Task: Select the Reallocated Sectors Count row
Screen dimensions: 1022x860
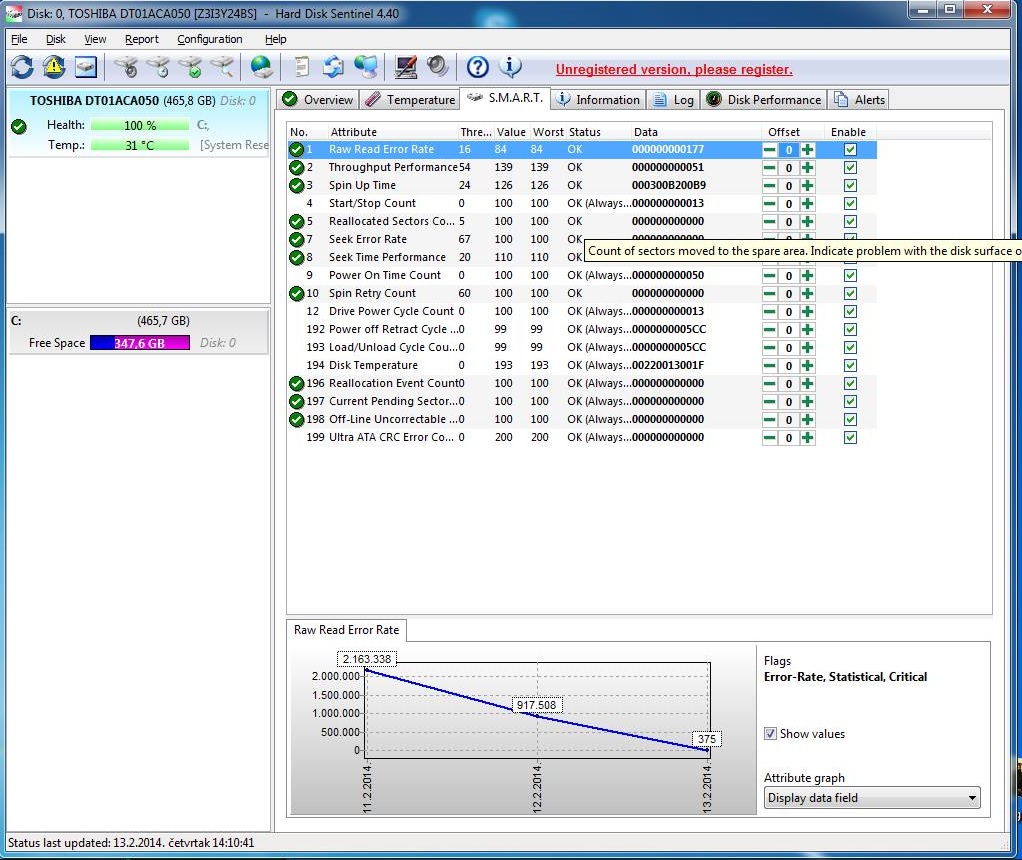Action: pos(391,221)
